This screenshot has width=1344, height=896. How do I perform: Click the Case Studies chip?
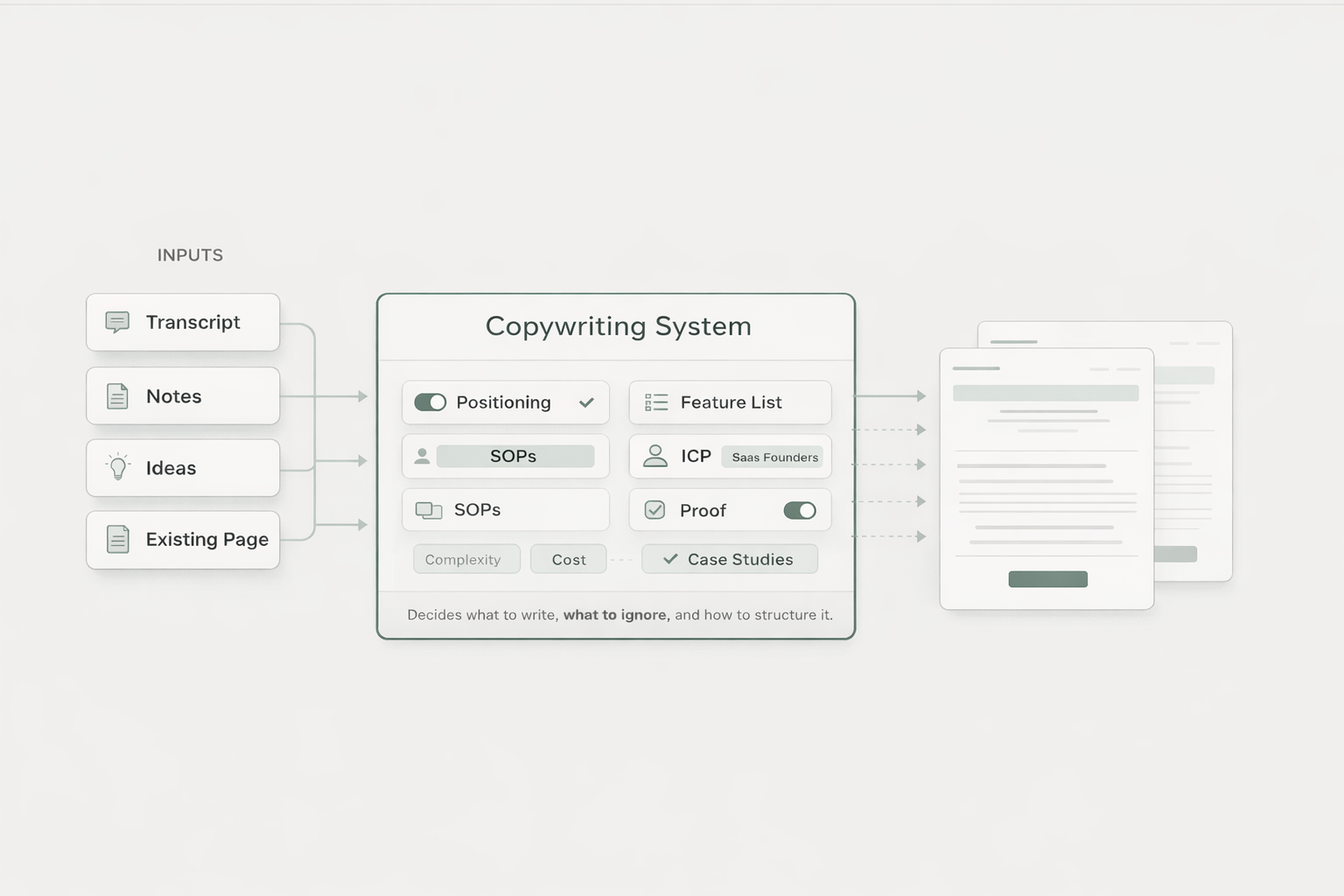(730, 559)
